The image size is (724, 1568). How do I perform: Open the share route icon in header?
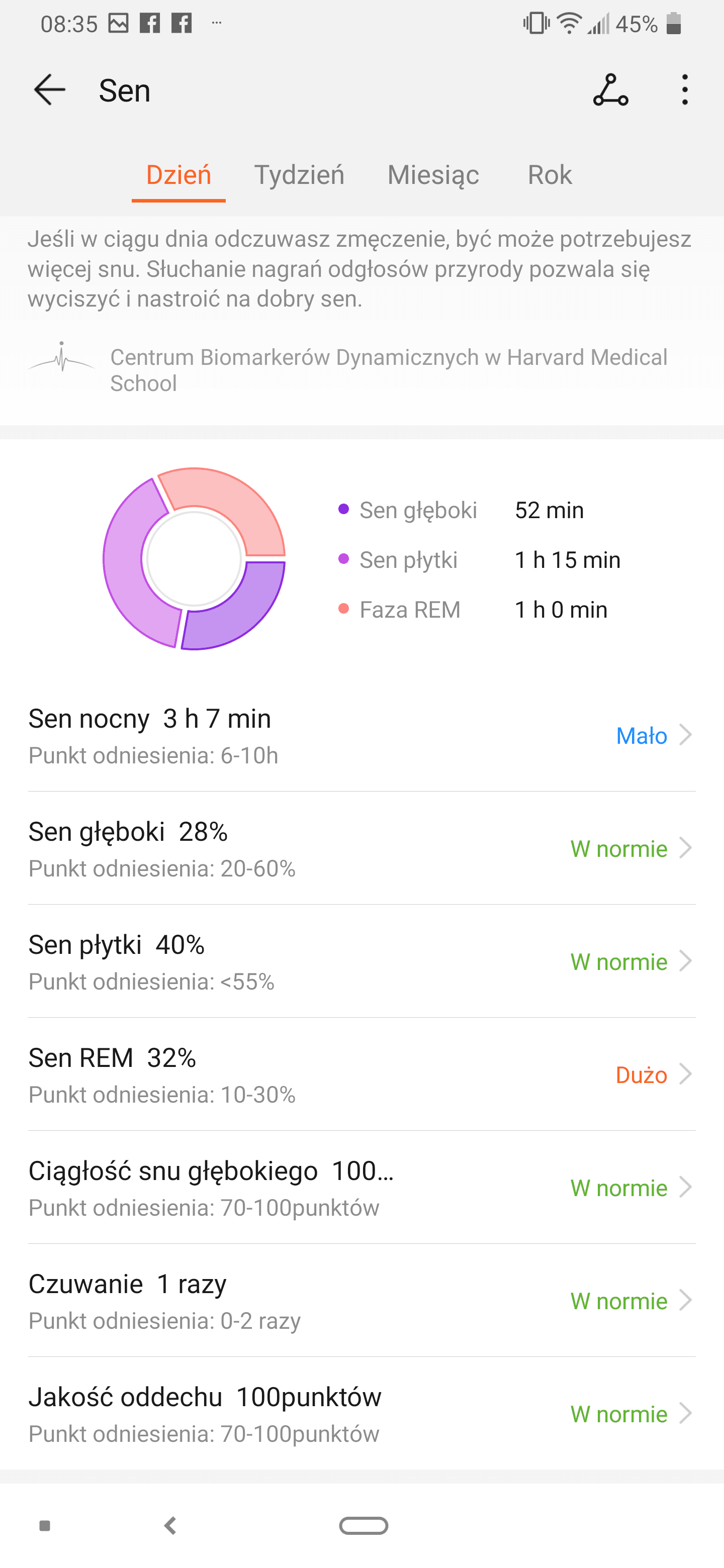610,90
